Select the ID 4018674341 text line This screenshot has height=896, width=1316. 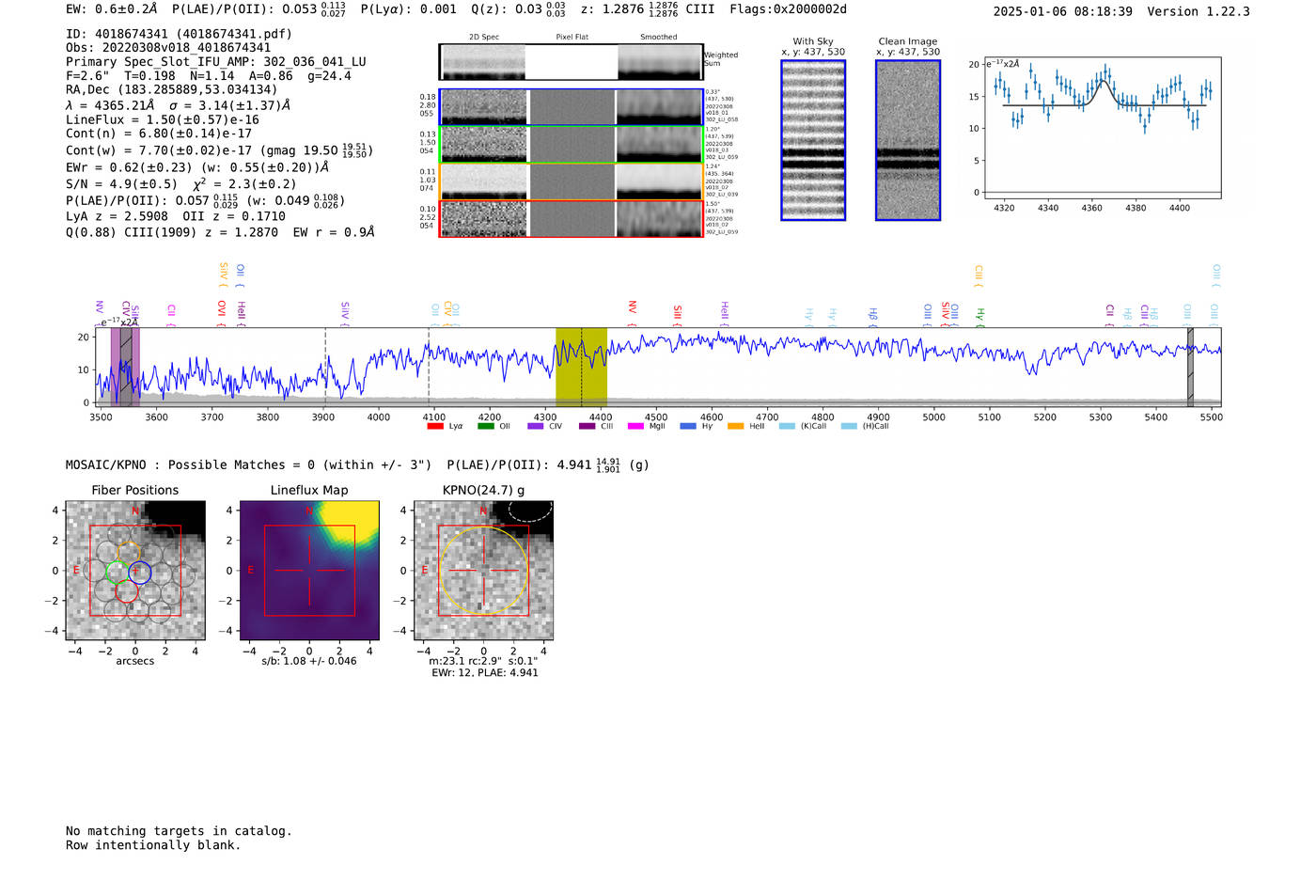179,34
